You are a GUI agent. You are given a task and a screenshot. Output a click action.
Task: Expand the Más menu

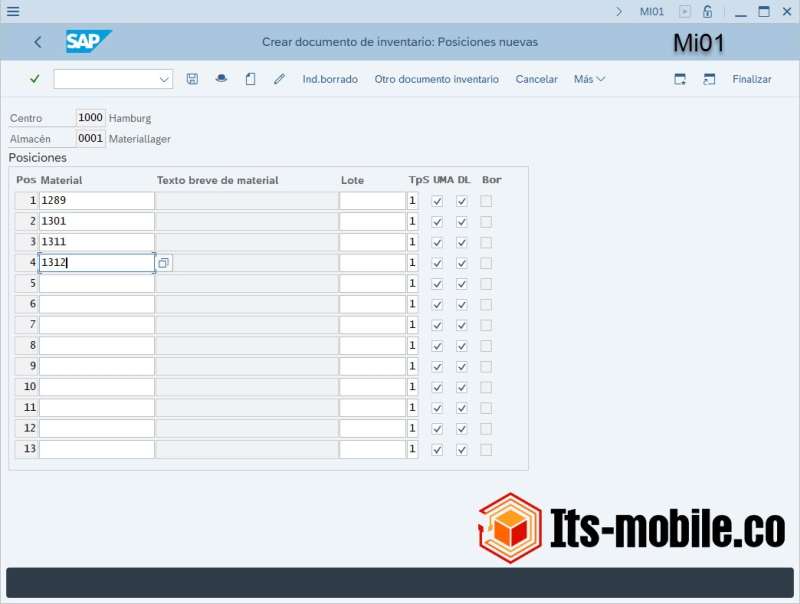[589, 79]
